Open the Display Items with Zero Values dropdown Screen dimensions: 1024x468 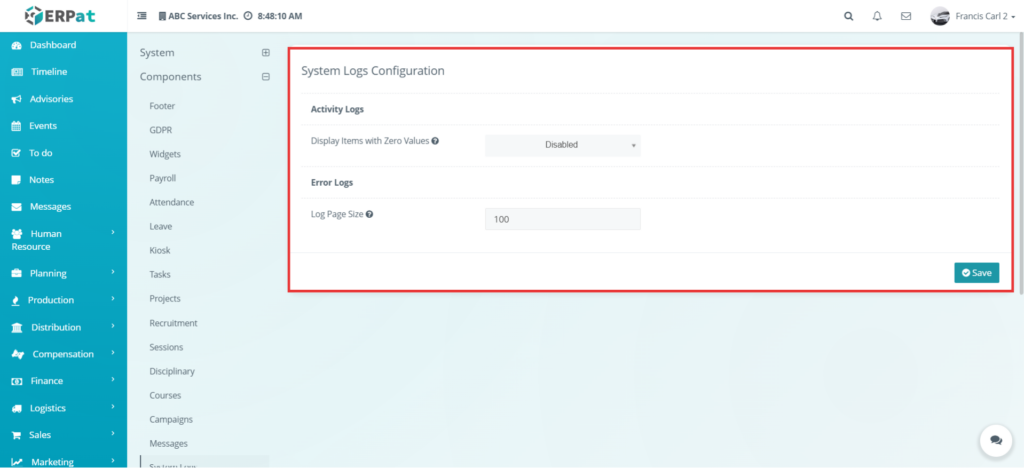tap(563, 145)
